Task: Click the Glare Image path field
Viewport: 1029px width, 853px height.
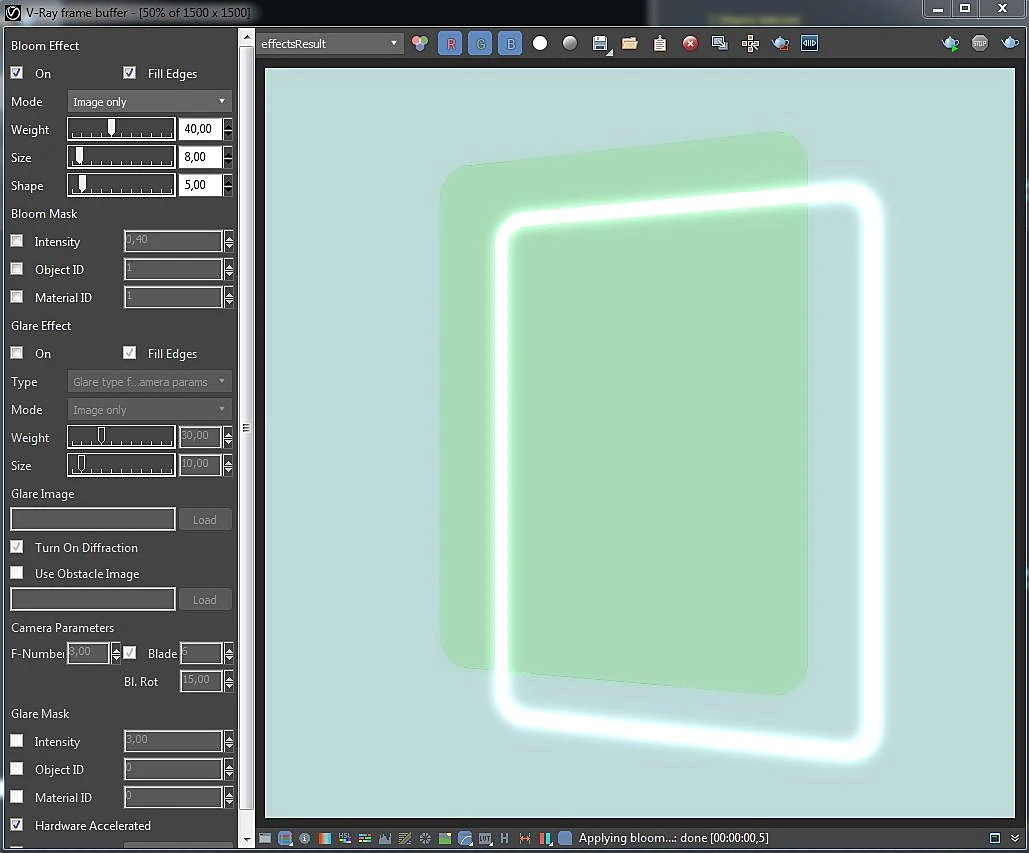Action: tap(93, 519)
